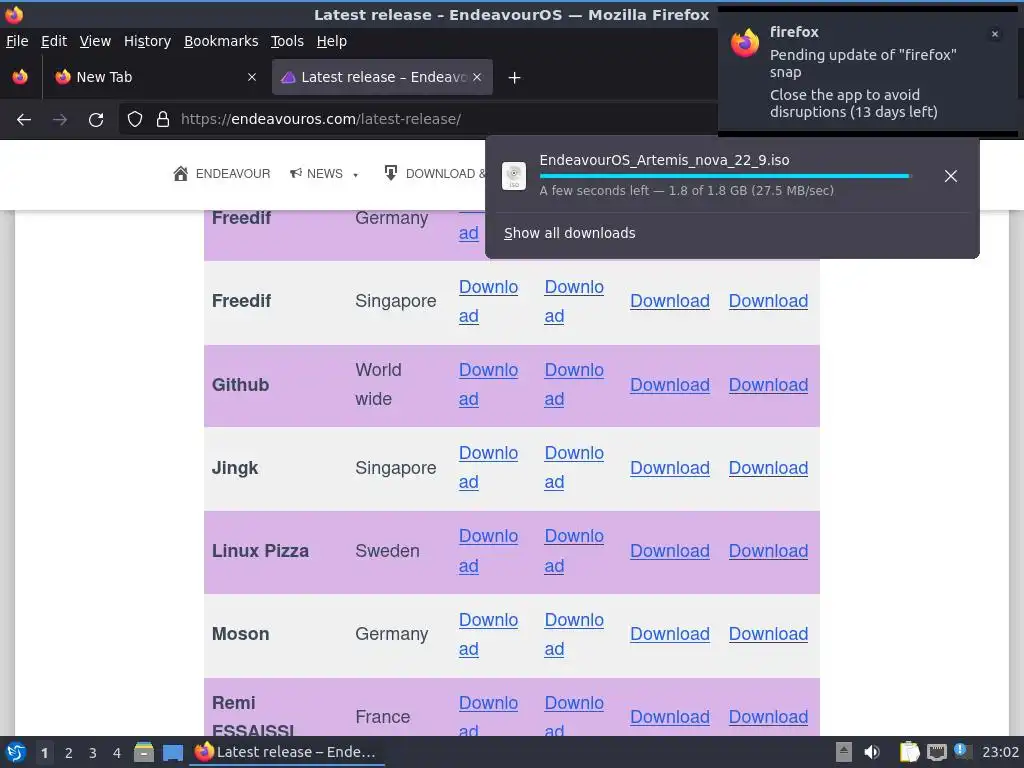The width and height of the screenshot is (1024, 768).
Task: Open the File menu
Action: point(17,41)
